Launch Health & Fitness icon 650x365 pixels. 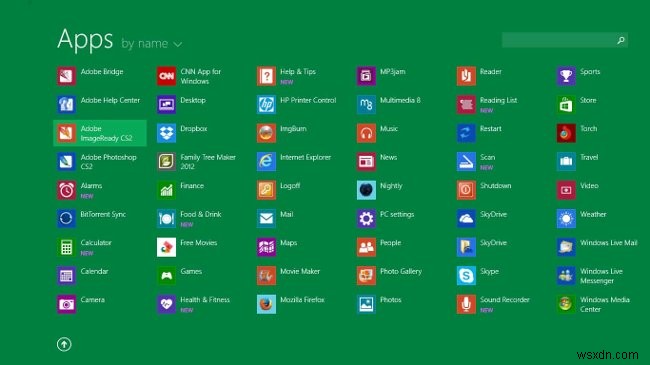tap(166, 304)
